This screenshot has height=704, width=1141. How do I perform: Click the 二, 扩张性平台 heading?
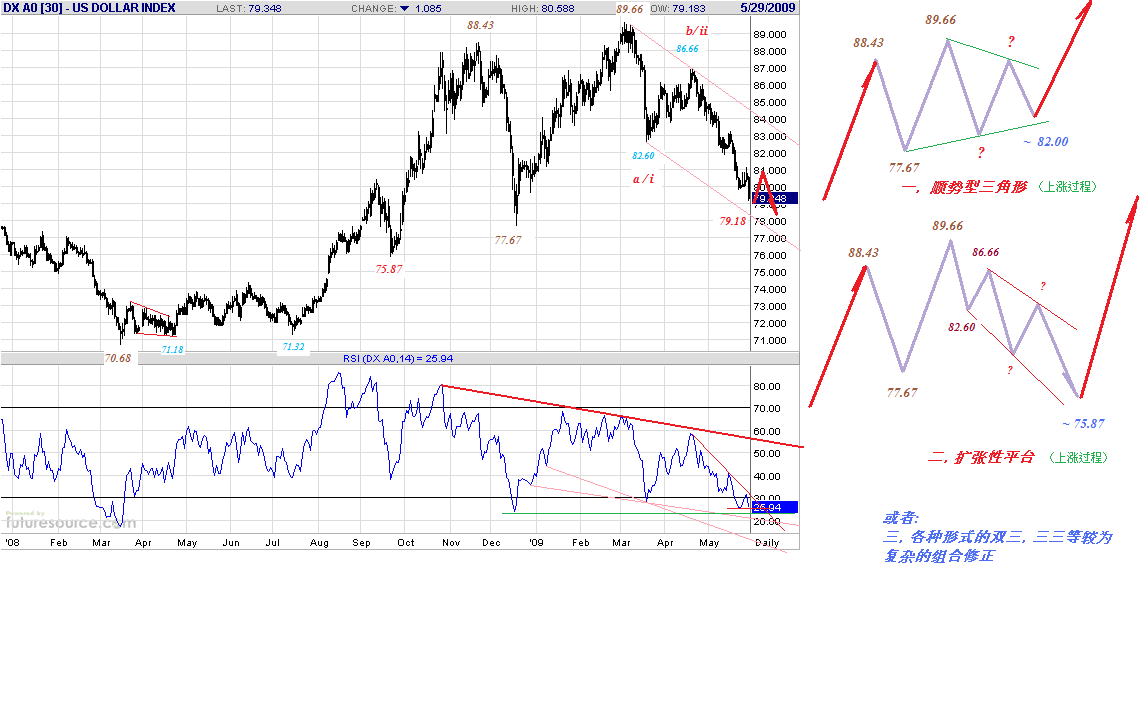coord(981,457)
